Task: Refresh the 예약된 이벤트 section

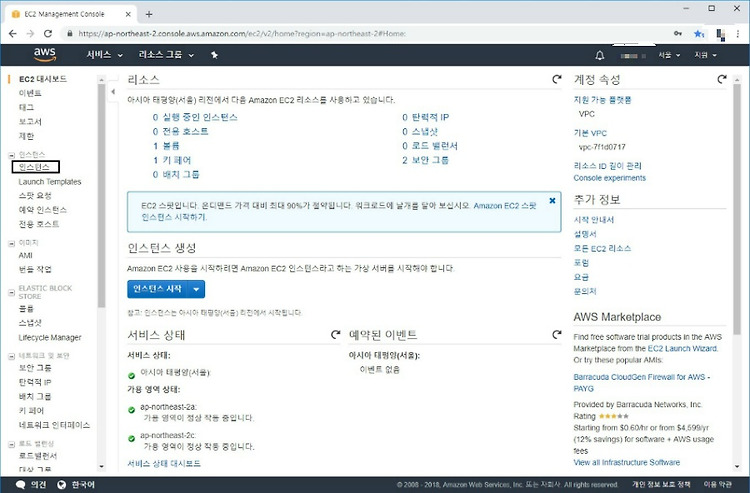Action: (556, 334)
